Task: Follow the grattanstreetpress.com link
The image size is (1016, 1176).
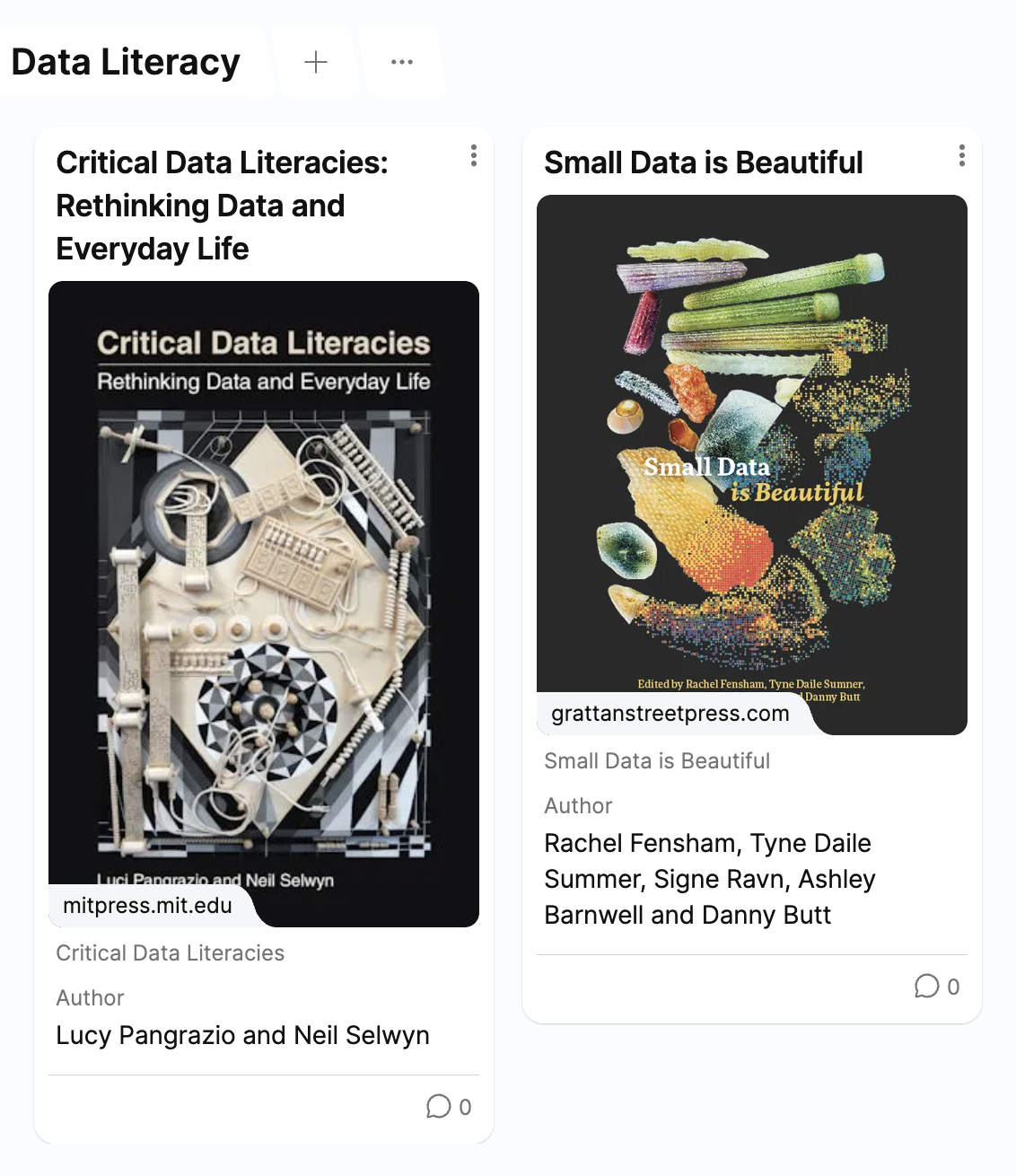Action: (670, 713)
